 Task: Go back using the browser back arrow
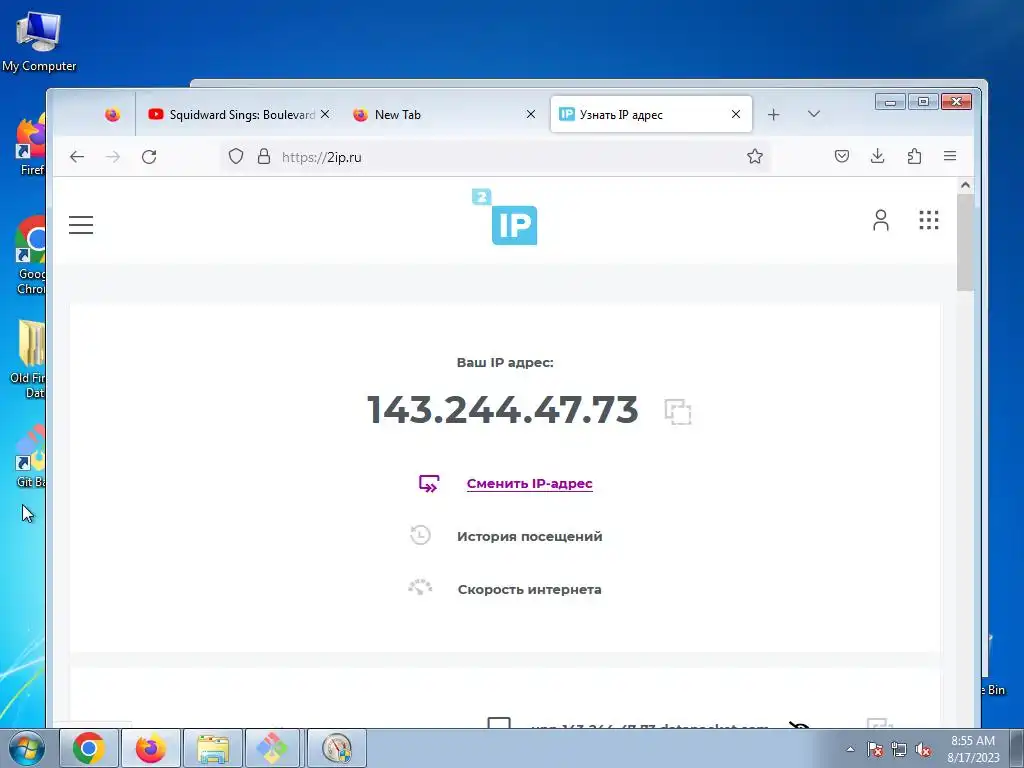coord(77,157)
